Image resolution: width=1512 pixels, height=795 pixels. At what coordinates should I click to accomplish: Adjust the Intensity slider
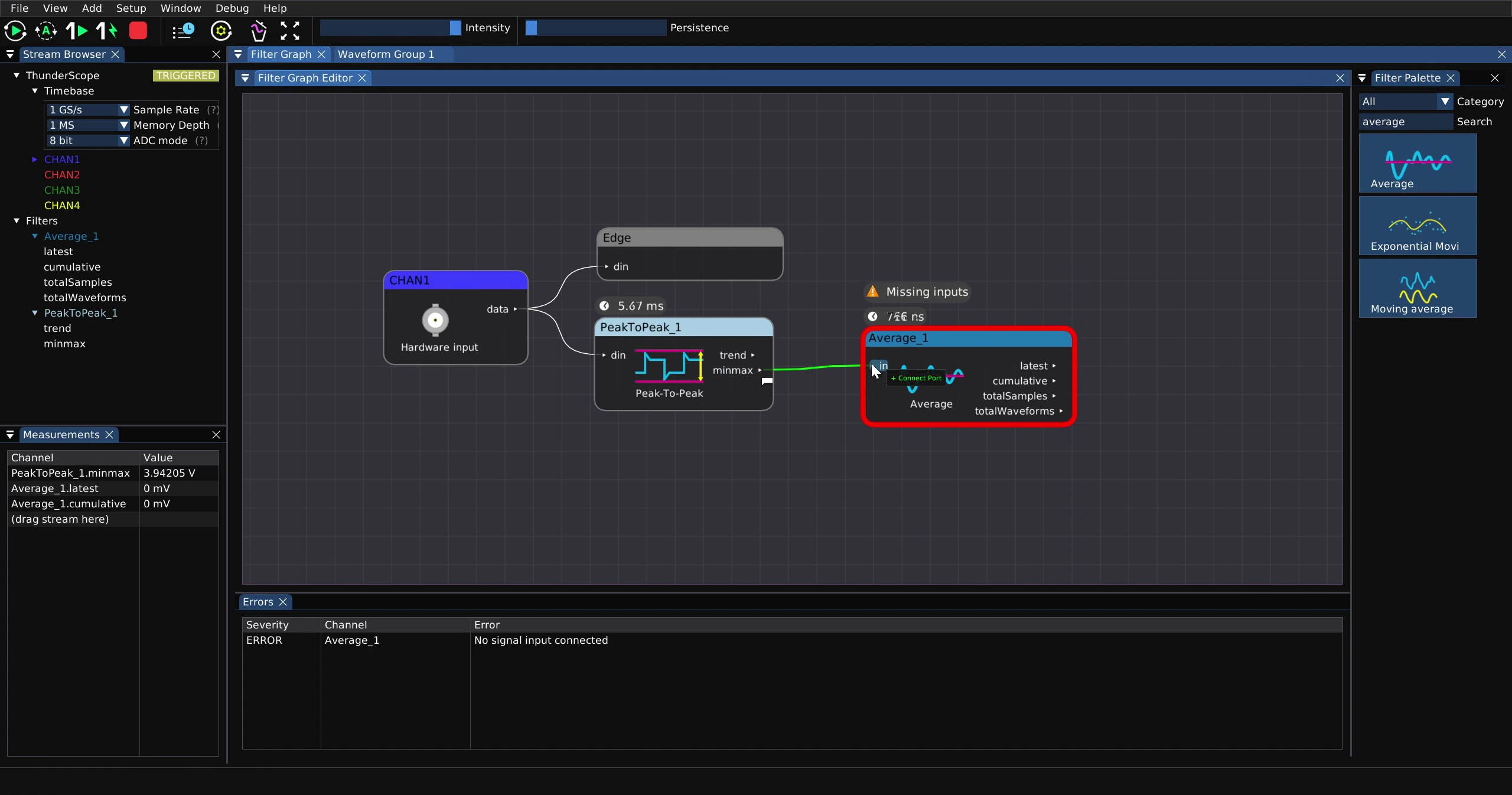[x=390, y=28]
